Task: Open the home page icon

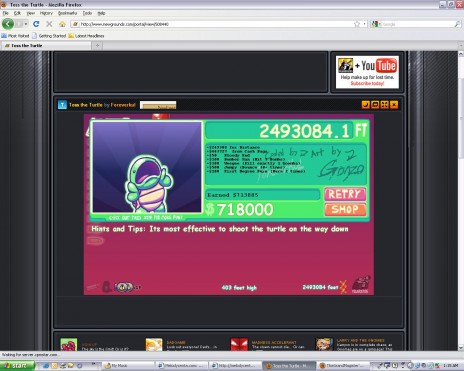Action: click(62, 24)
